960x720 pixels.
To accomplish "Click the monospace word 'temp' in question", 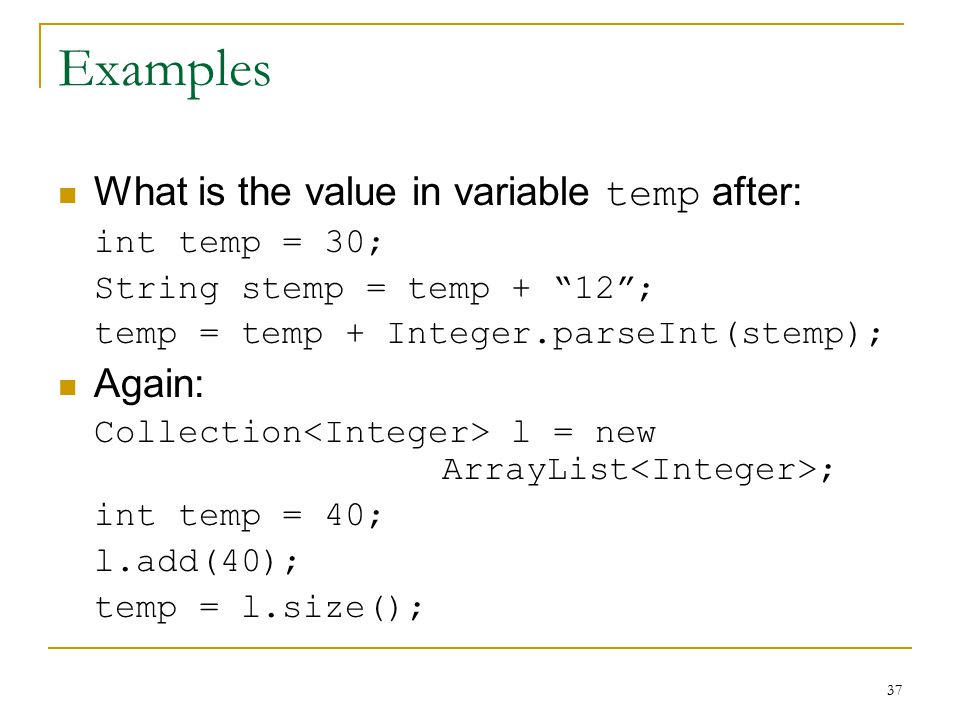I will 652,195.
